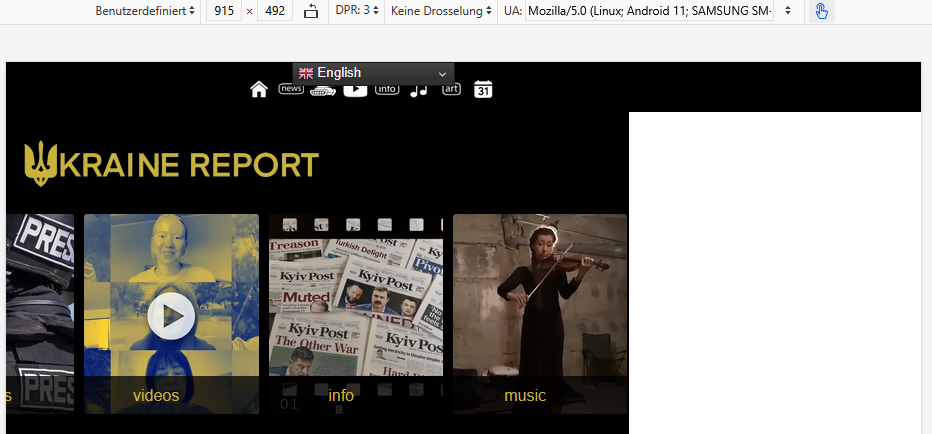Screen dimensions: 932x434
Task: Click the Ukraine Report logo
Action: [x=171, y=164]
